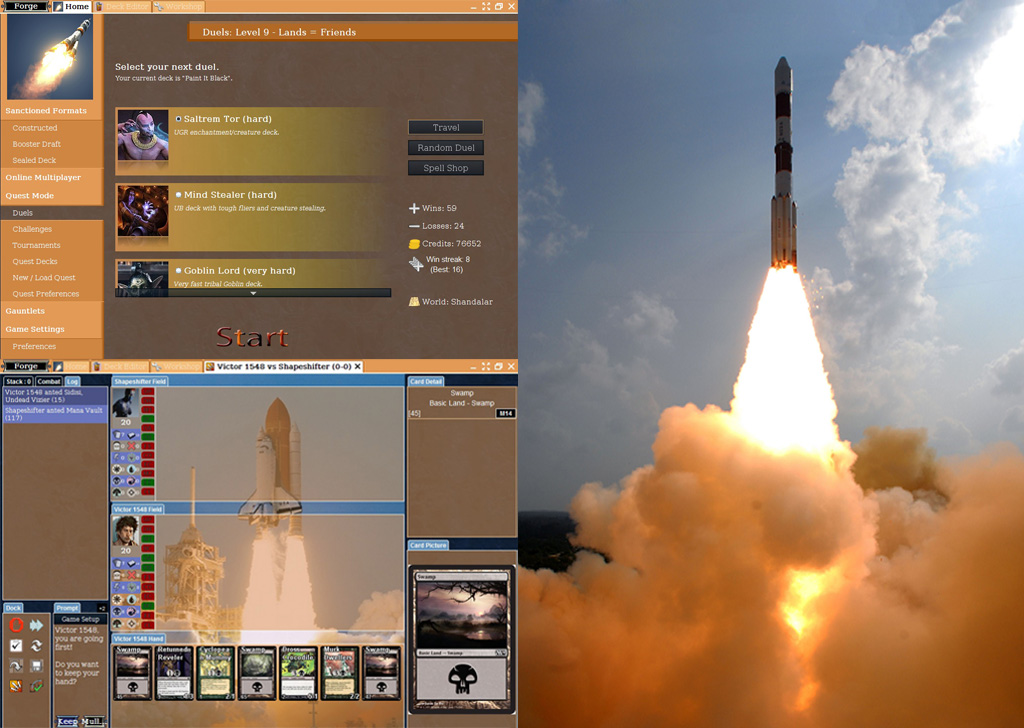
Task: Click Keep to keep your hand
Action: coord(67,720)
